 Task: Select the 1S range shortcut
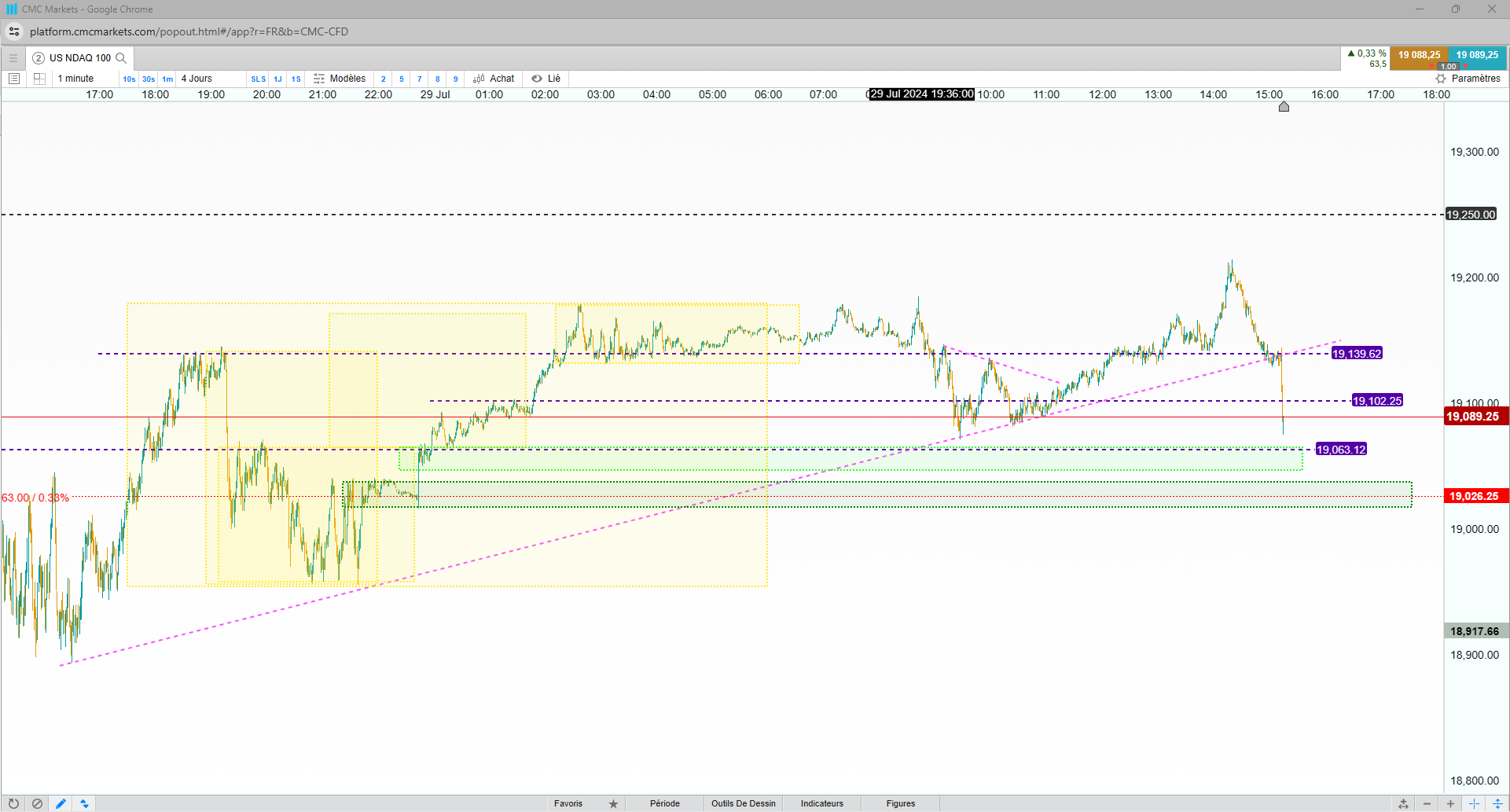(296, 79)
